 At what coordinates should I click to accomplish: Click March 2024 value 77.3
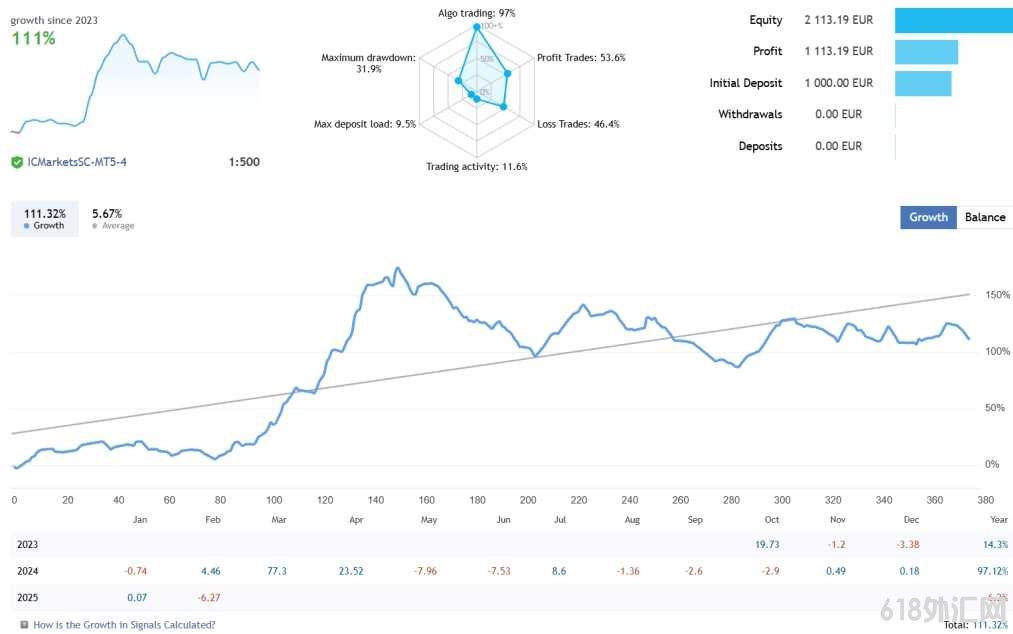(277, 571)
